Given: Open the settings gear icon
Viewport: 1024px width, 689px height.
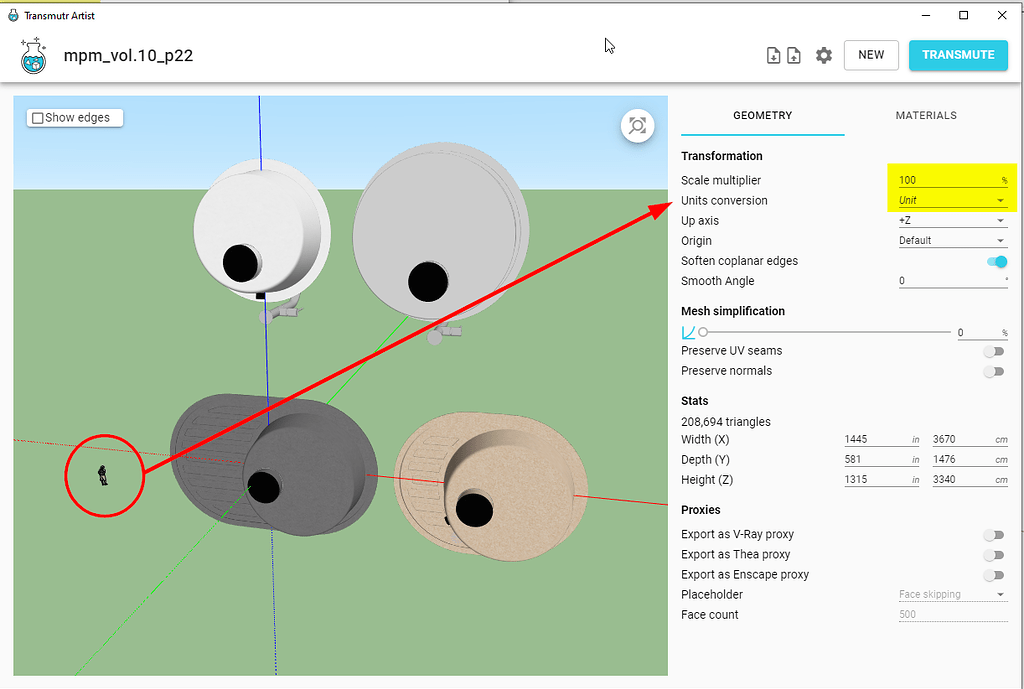Looking at the screenshot, I should point(823,55).
